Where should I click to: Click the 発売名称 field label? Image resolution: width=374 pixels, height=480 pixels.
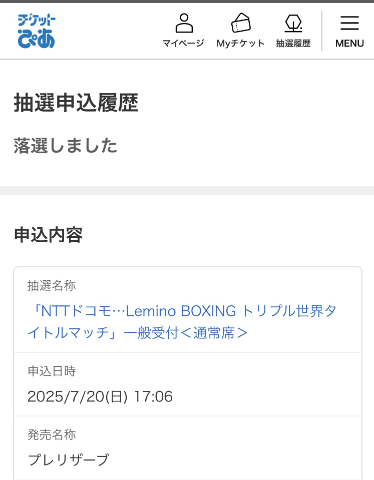point(52,435)
